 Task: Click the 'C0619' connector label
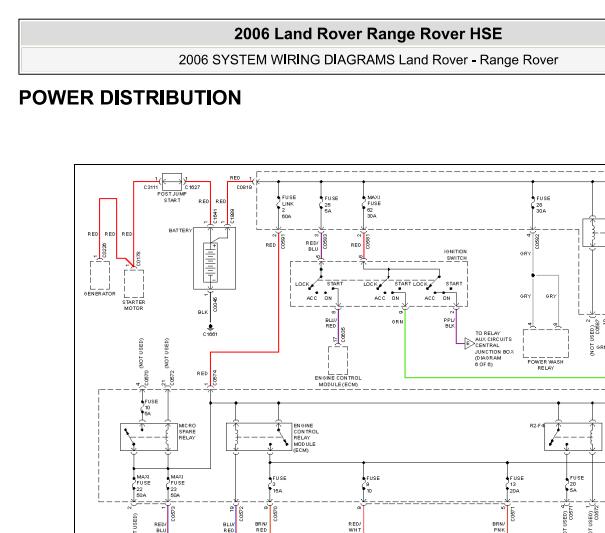[x=244, y=187]
